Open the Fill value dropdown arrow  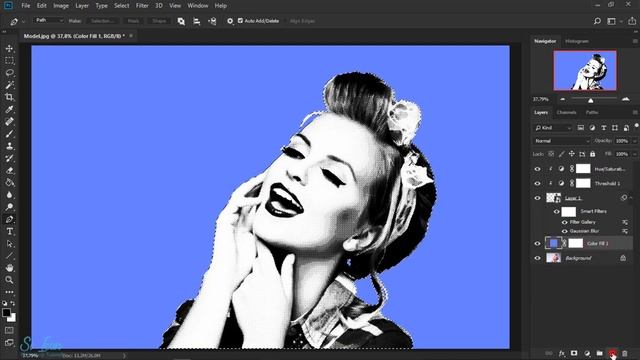point(634,154)
